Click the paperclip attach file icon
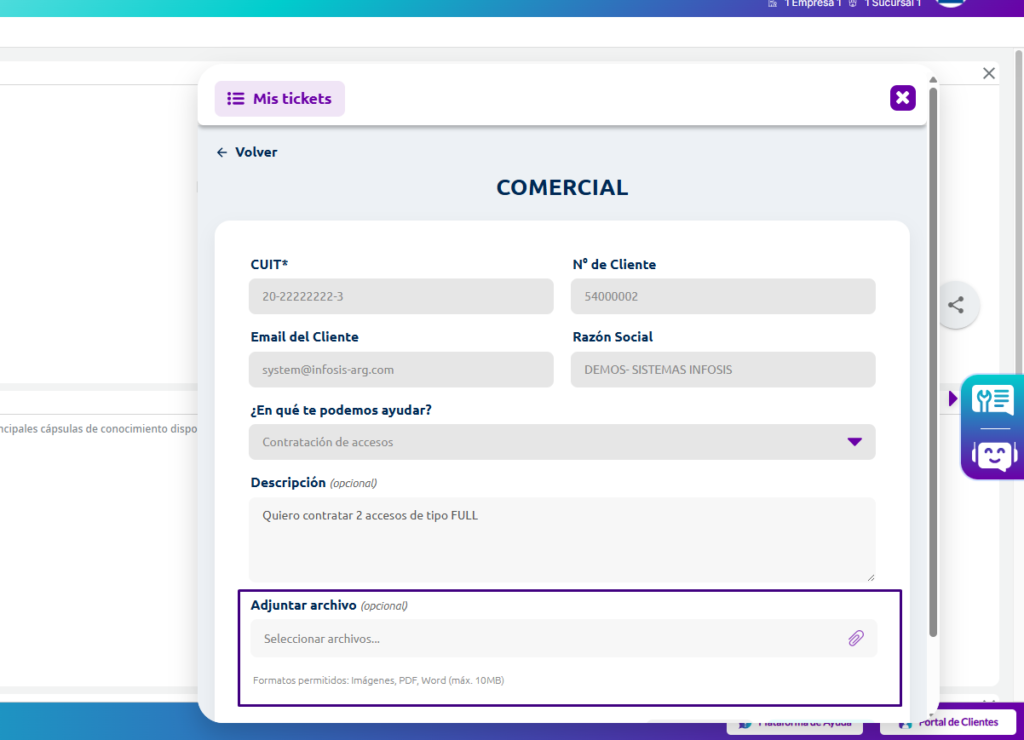 pos(856,638)
